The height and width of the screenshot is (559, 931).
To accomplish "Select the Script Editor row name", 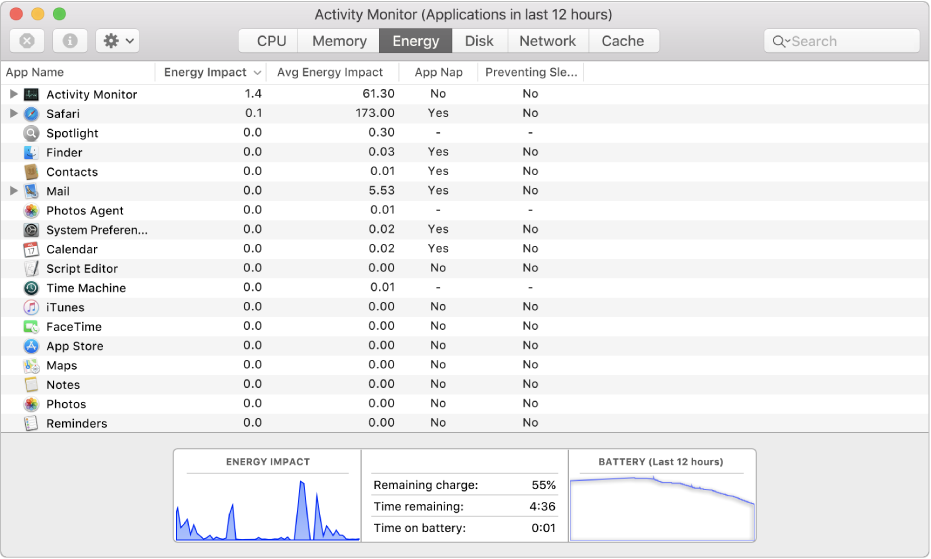I will 82,269.
